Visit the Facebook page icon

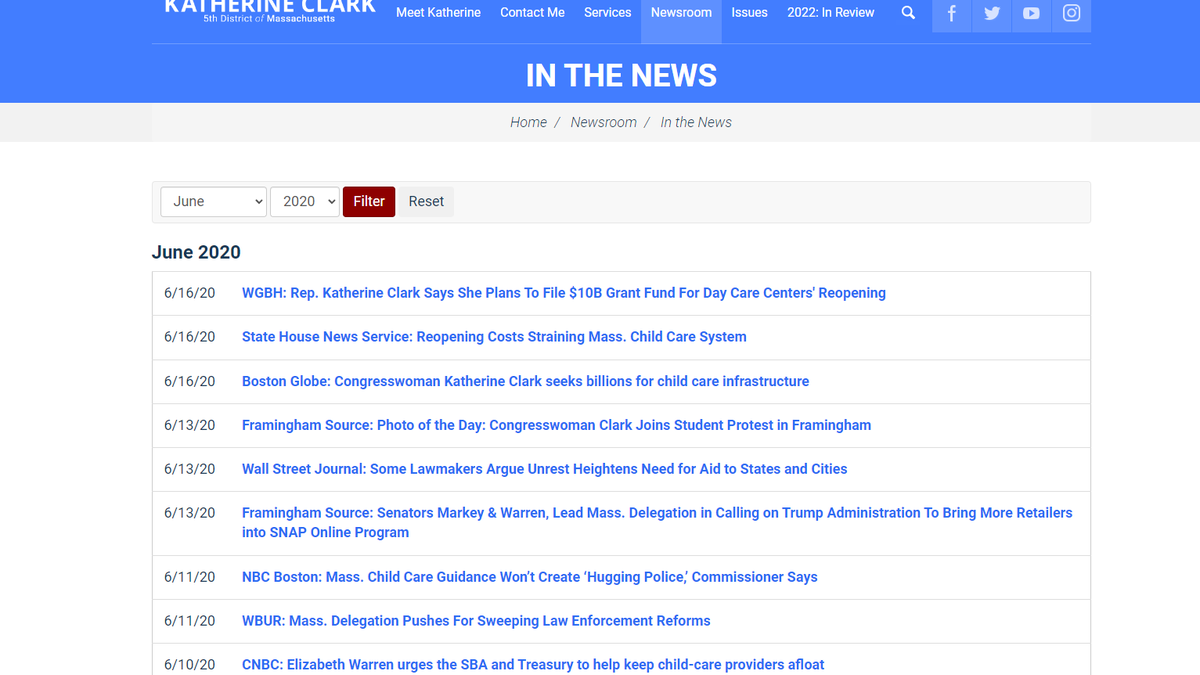tap(951, 14)
